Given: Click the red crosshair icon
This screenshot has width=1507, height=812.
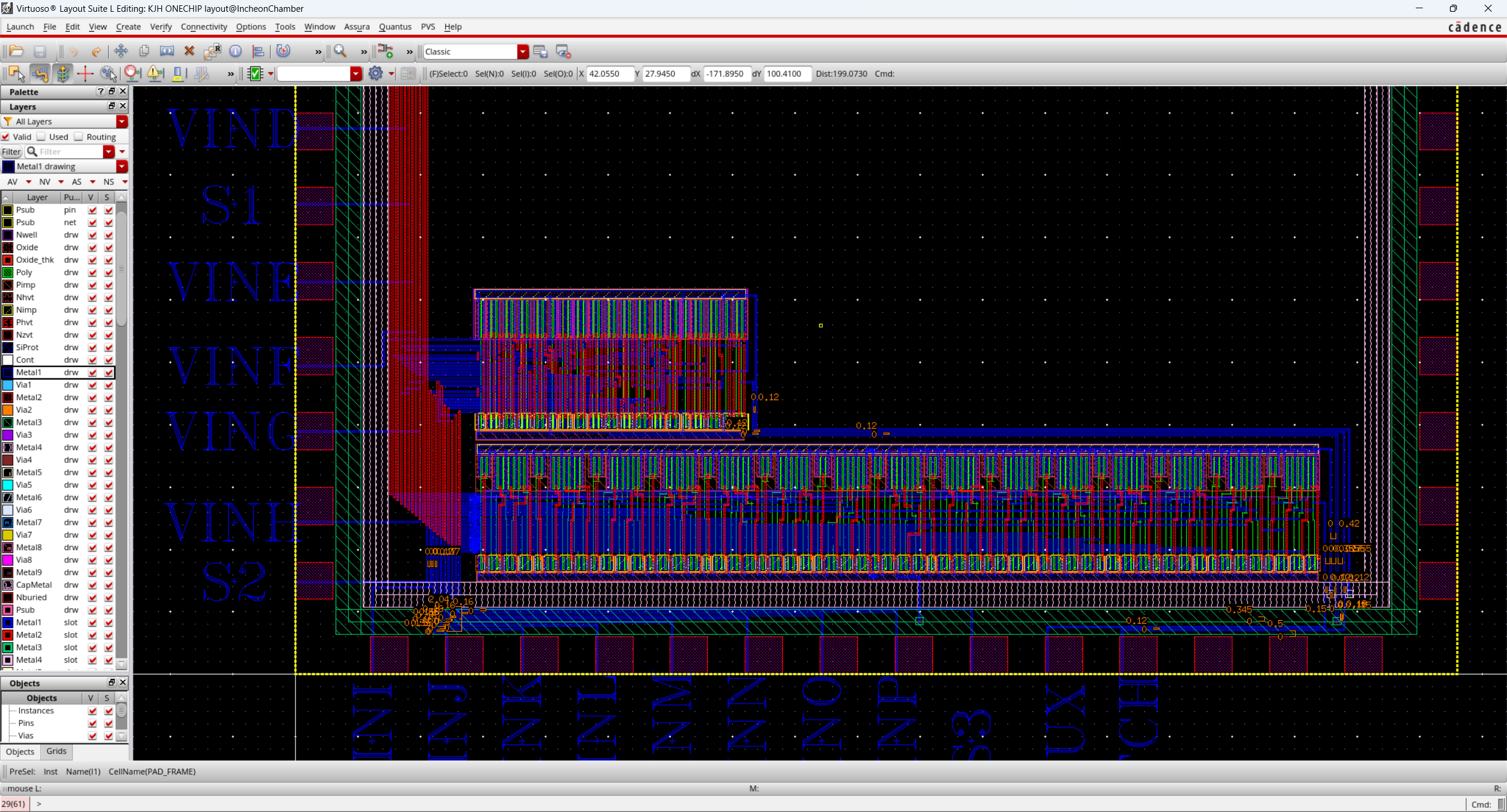Looking at the screenshot, I should (x=85, y=74).
